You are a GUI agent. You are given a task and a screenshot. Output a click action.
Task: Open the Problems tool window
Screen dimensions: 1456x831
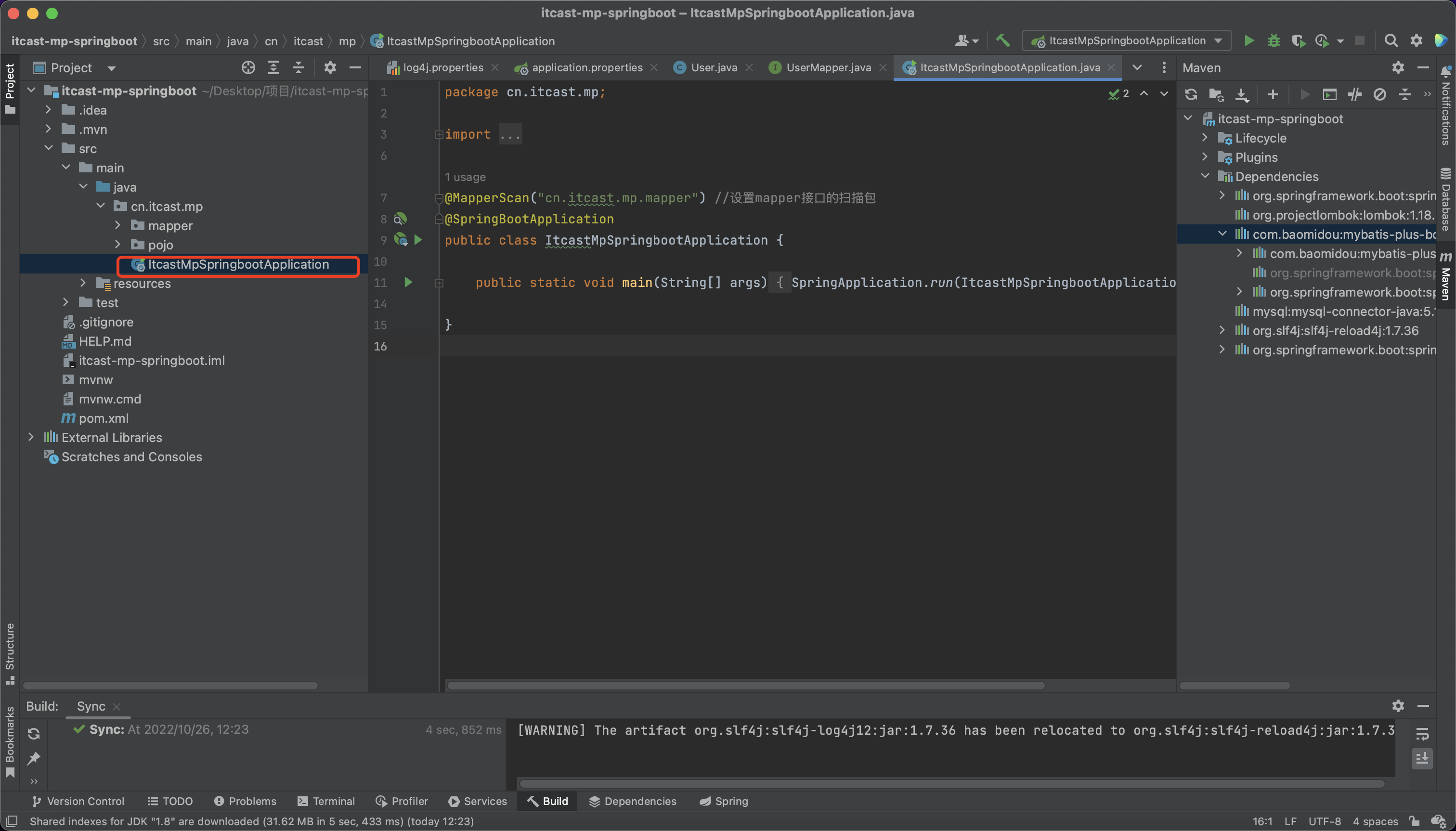tap(246, 801)
